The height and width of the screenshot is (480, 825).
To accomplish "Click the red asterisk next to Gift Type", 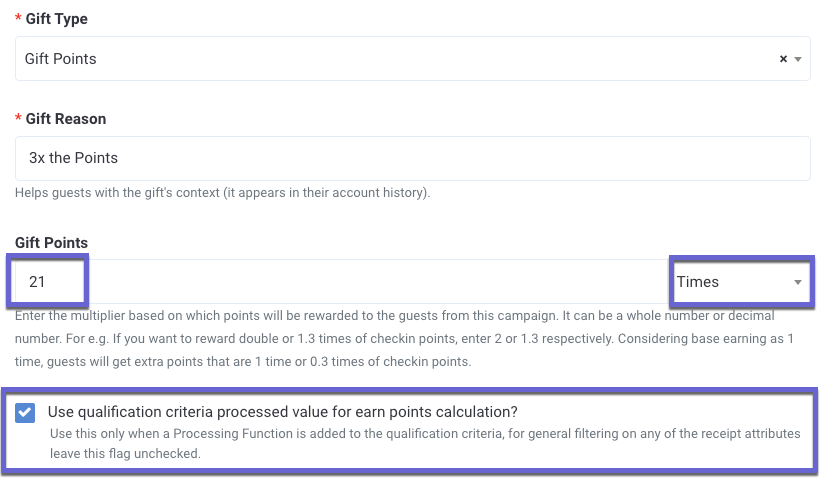I will pos(18,19).
